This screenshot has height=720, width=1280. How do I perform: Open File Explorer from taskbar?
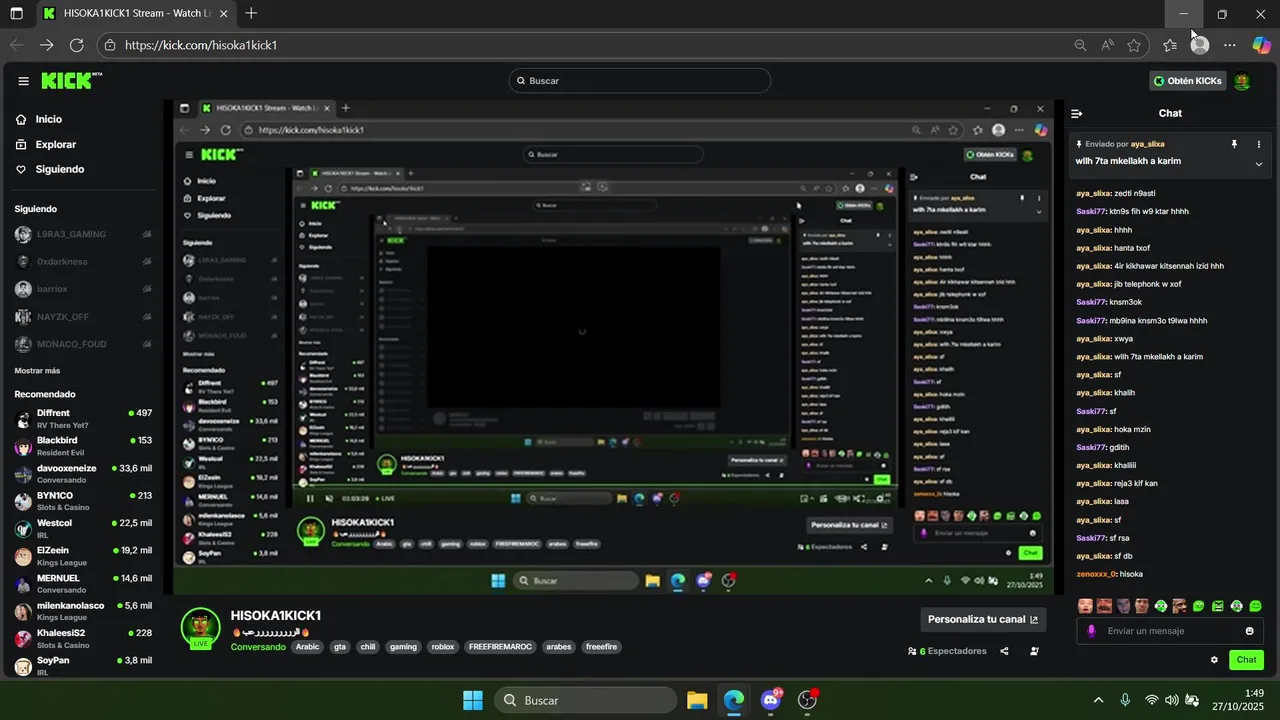point(697,700)
